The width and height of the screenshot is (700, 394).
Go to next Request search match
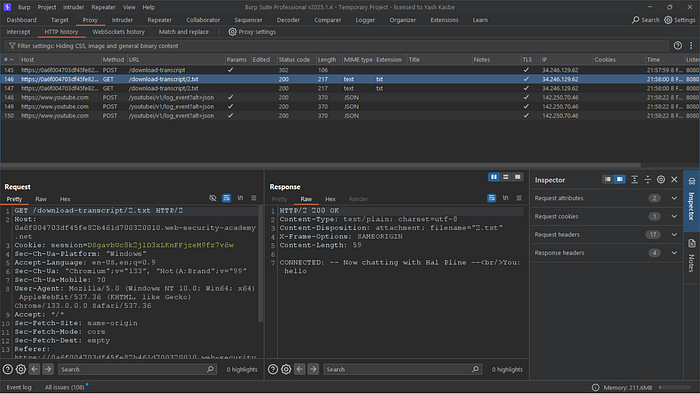click(48, 369)
